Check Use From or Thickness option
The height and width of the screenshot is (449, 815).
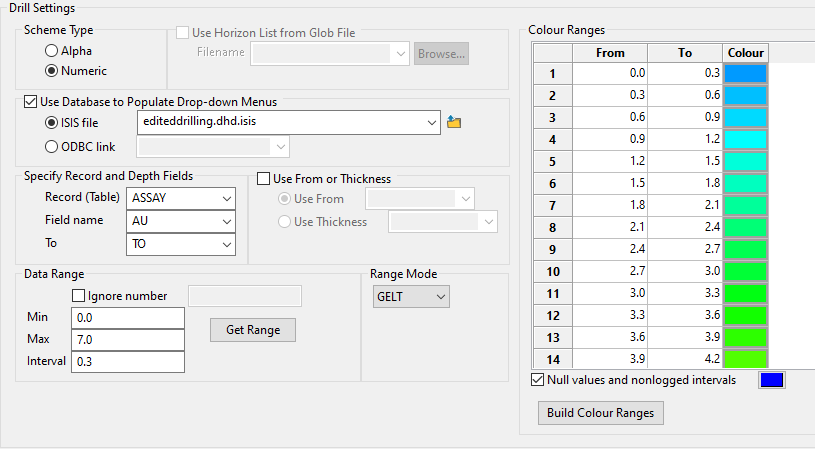pos(264,179)
